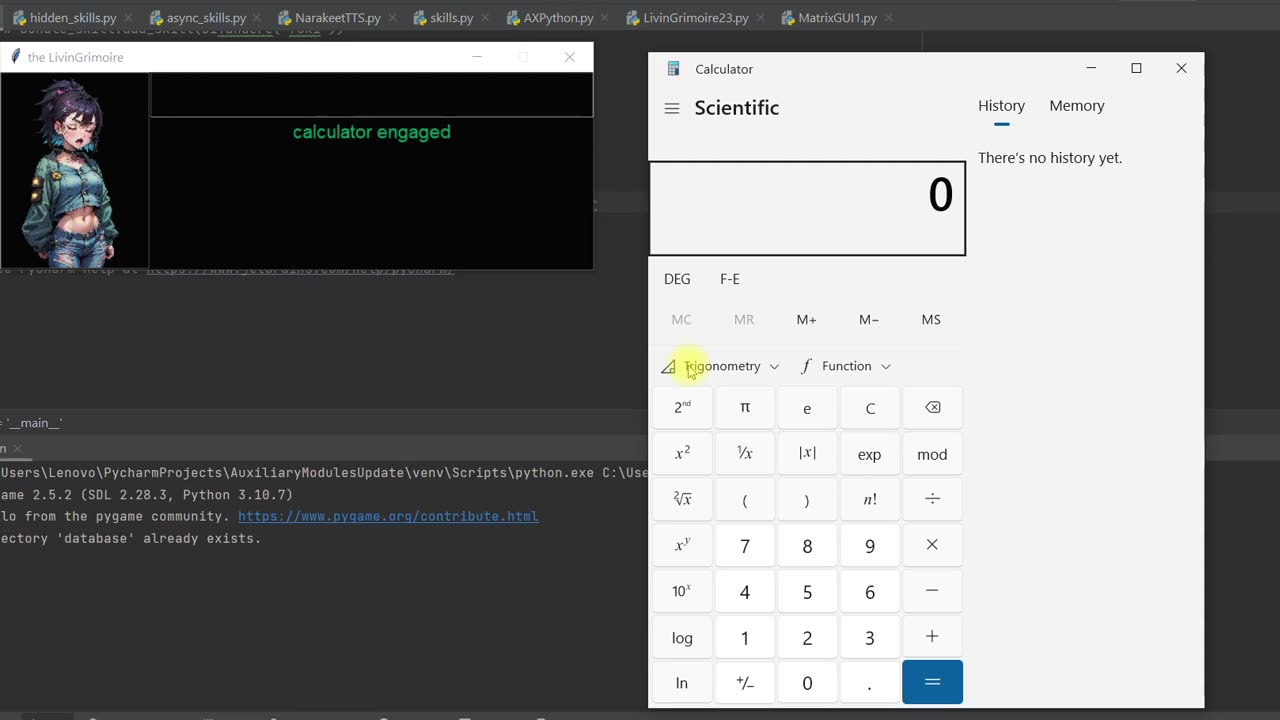Click the mod key

932,454
